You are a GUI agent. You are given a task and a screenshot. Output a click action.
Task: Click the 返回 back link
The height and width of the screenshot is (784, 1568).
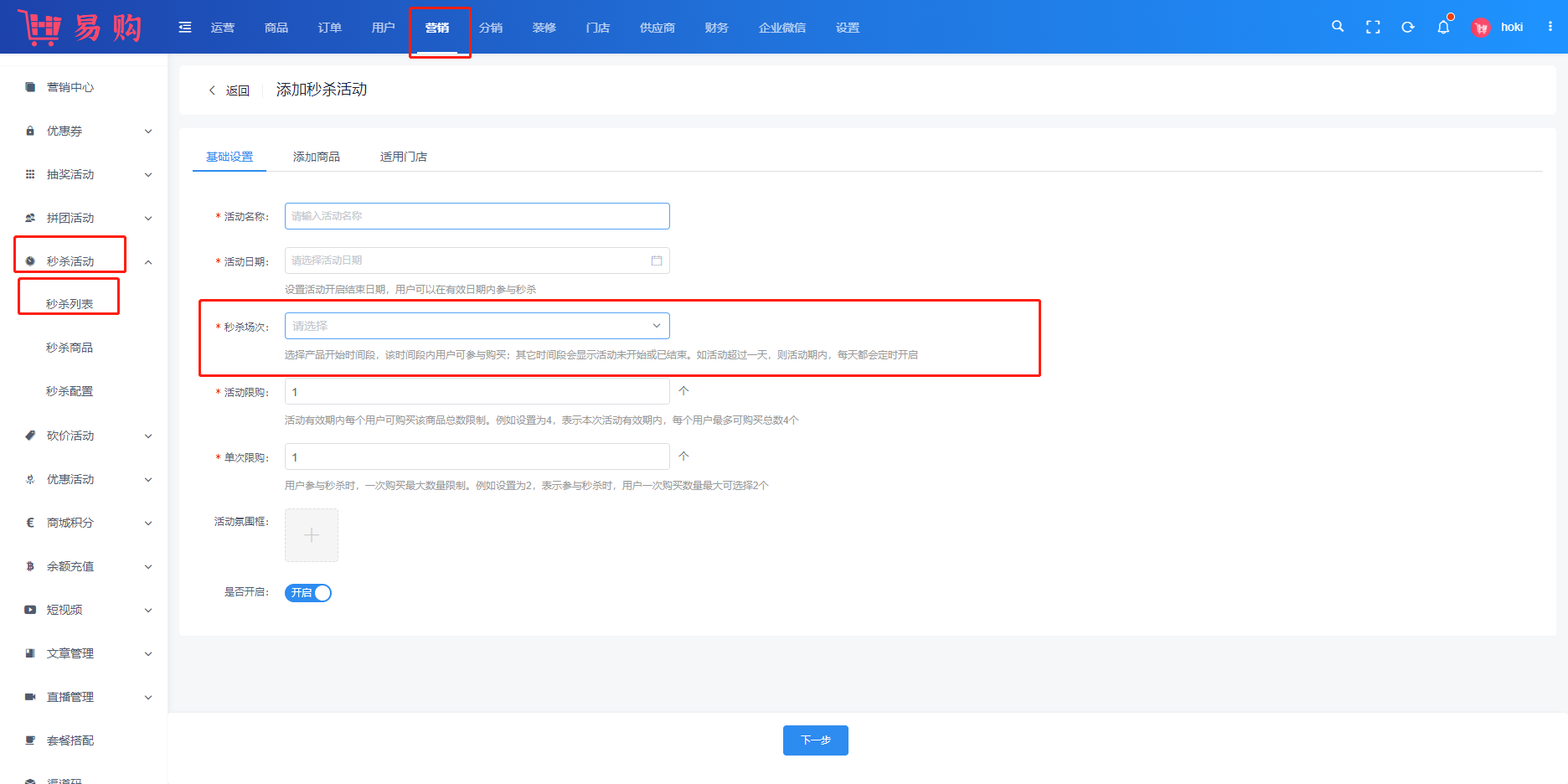click(x=230, y=90)
